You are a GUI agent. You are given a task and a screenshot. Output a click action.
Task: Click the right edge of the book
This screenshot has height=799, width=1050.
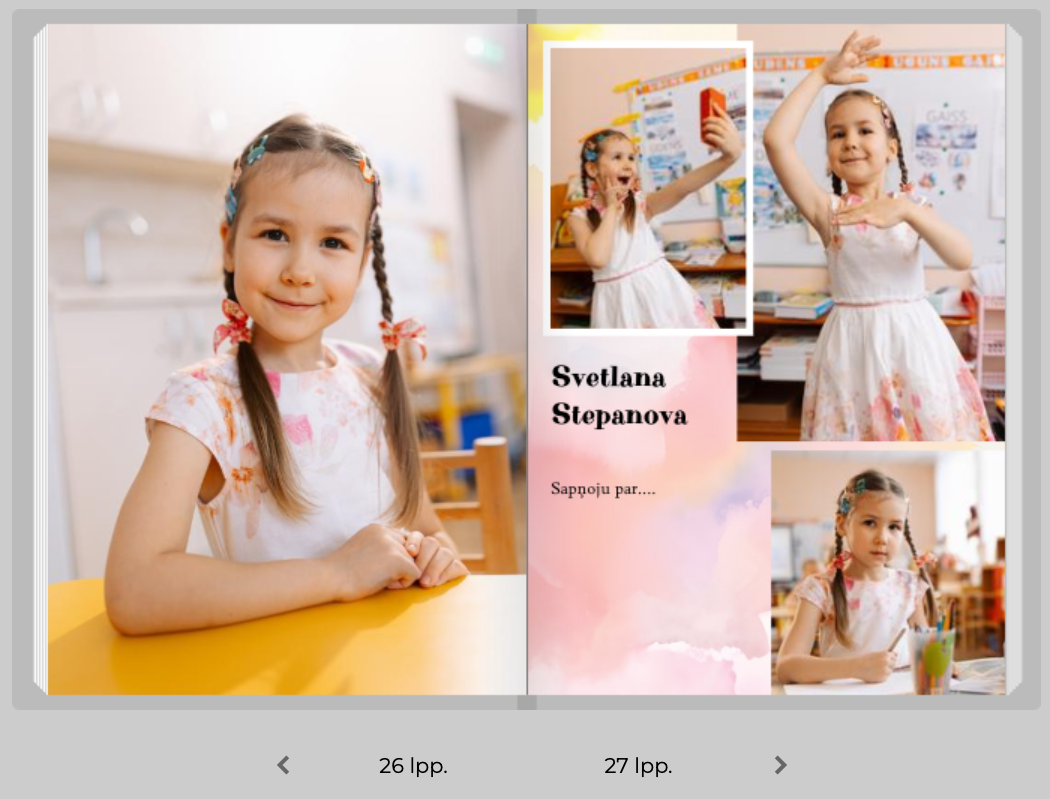pos(1013,360)
